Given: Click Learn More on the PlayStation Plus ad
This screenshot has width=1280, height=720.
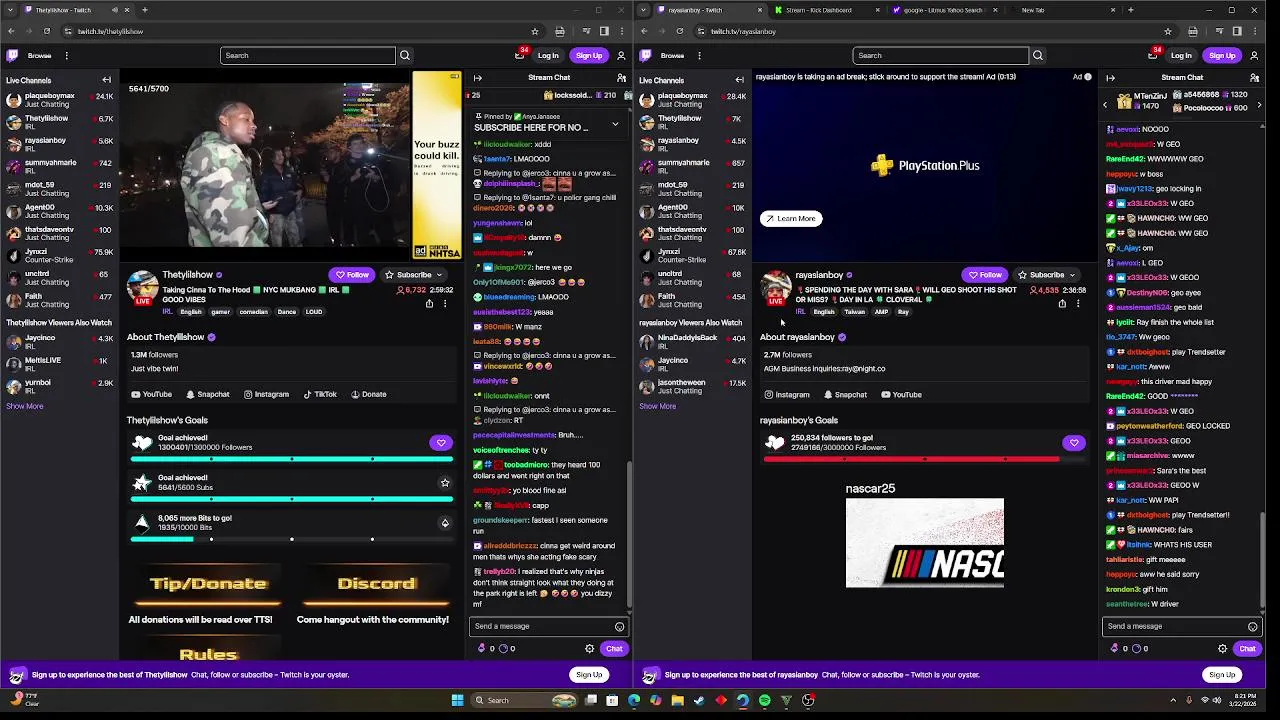Looking at the screenshot, I should tap(791, 218).
